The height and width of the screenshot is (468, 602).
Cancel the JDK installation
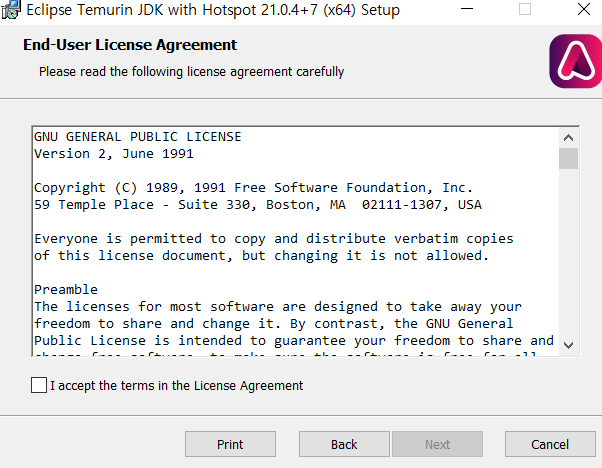550,444
